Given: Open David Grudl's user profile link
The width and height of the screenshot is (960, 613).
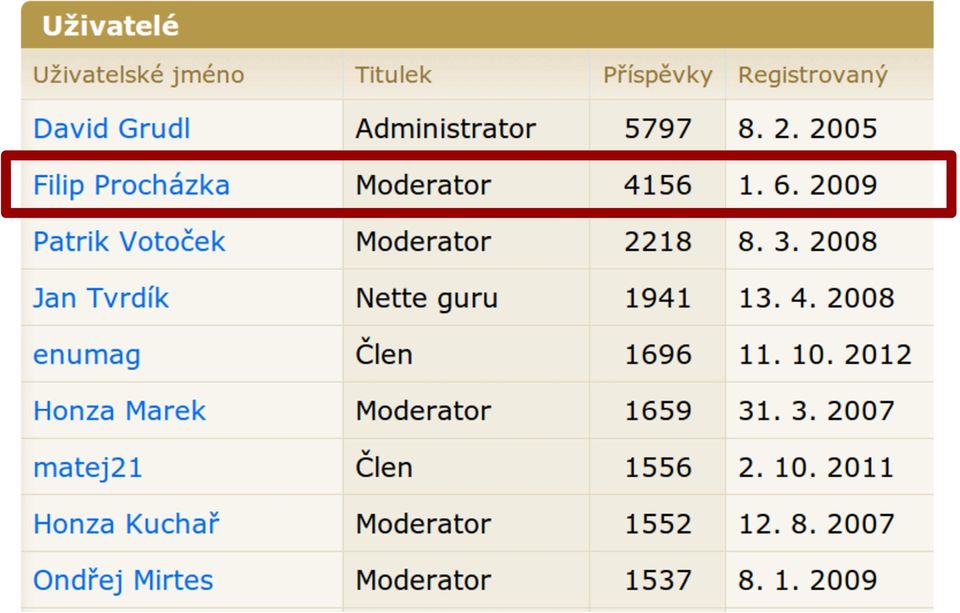Looking at the screenshot, I should click(x=111, y=129).
